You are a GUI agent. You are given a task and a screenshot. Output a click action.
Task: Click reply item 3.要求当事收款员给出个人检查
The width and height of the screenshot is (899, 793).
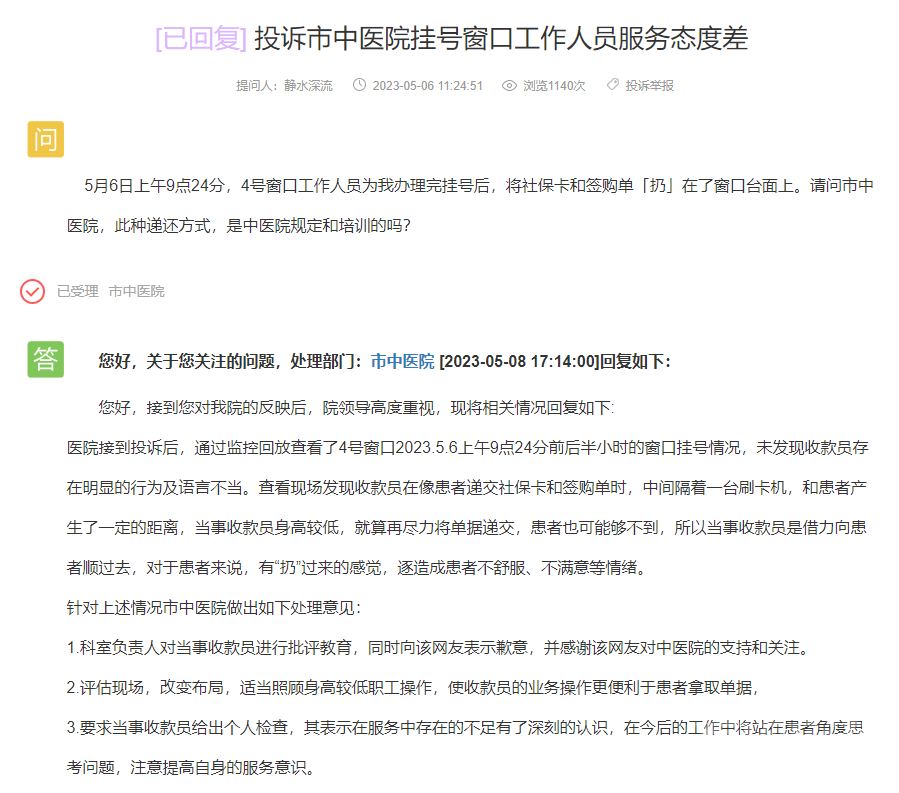click(x=466, y=728)
